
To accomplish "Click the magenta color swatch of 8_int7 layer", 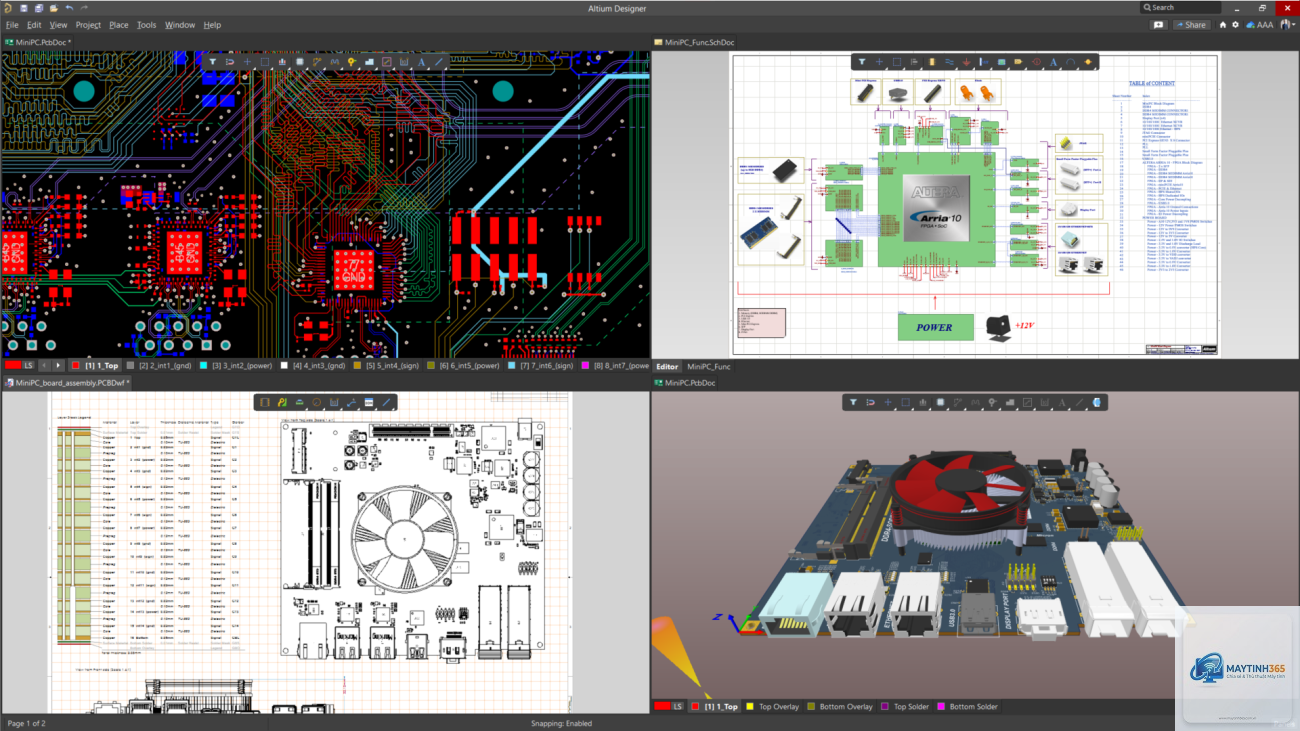I will coord(585,366).
